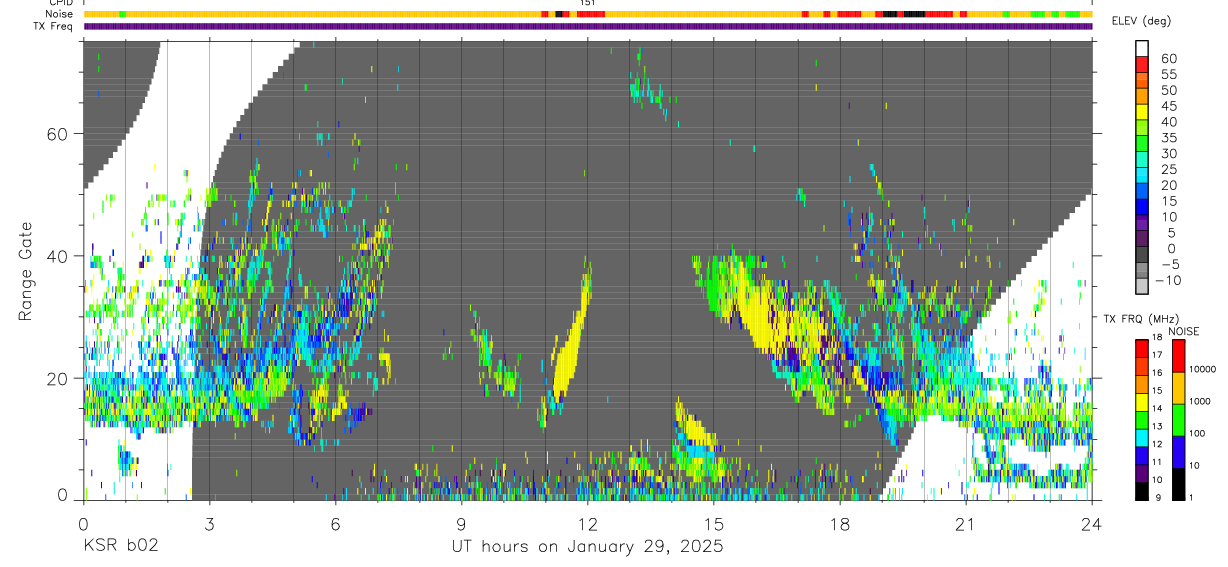Select the lightest gray bottom segment of ELEV bar

click(1142, 286)
